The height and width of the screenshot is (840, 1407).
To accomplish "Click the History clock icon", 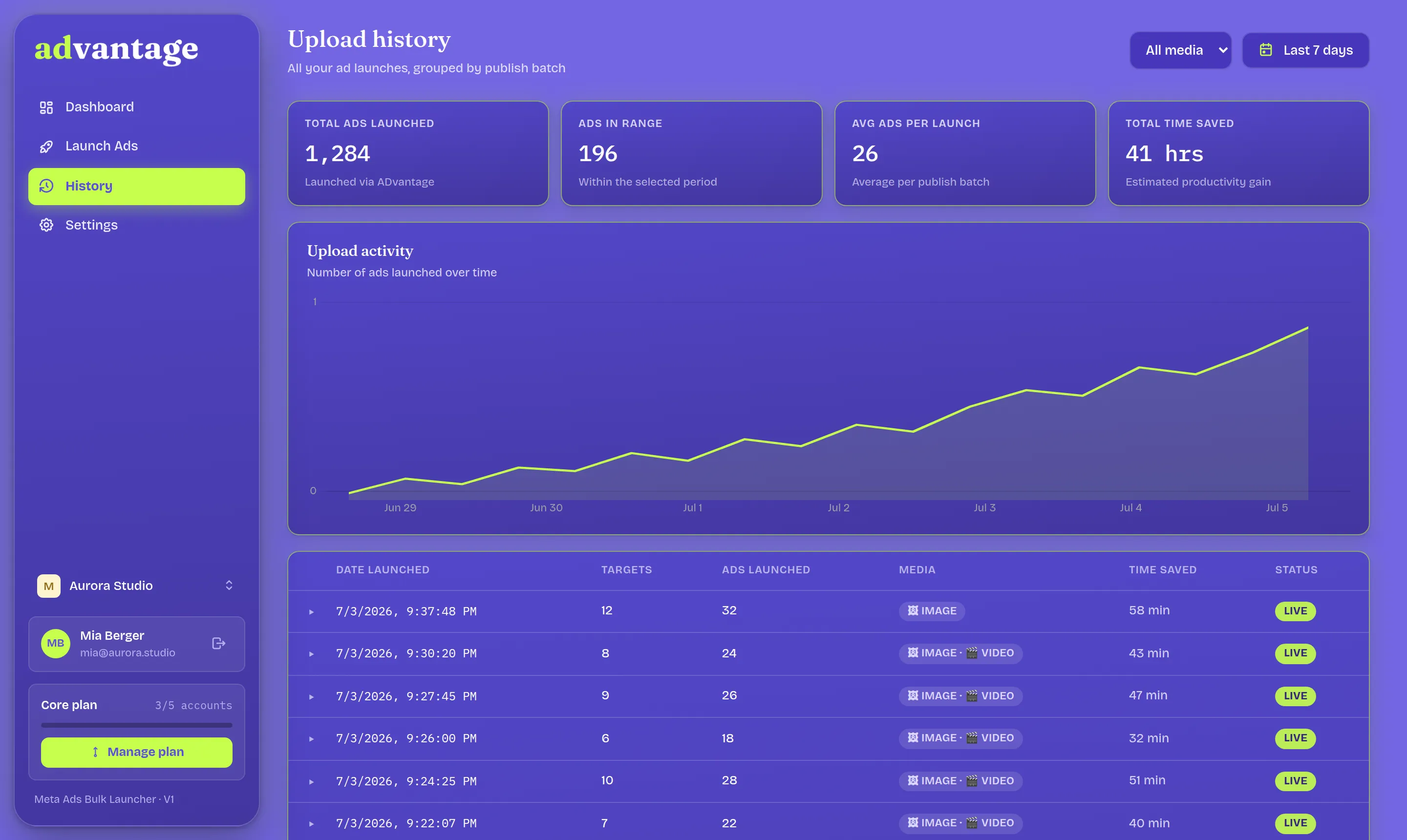I will point(46,186).
